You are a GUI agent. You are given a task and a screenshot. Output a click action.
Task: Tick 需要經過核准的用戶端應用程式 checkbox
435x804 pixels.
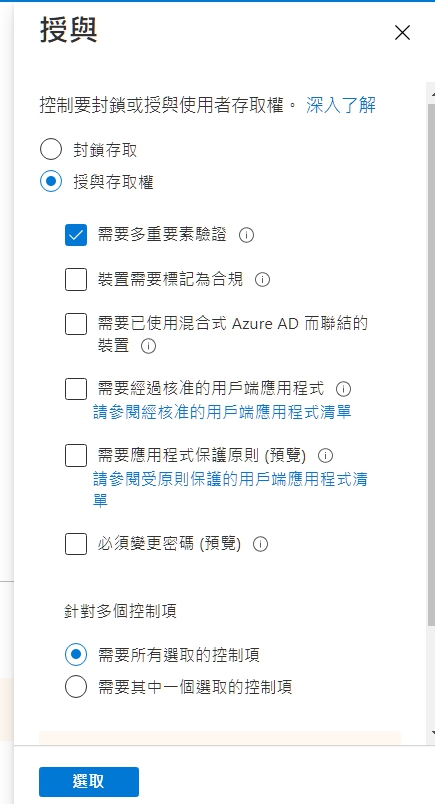[76, 389]
